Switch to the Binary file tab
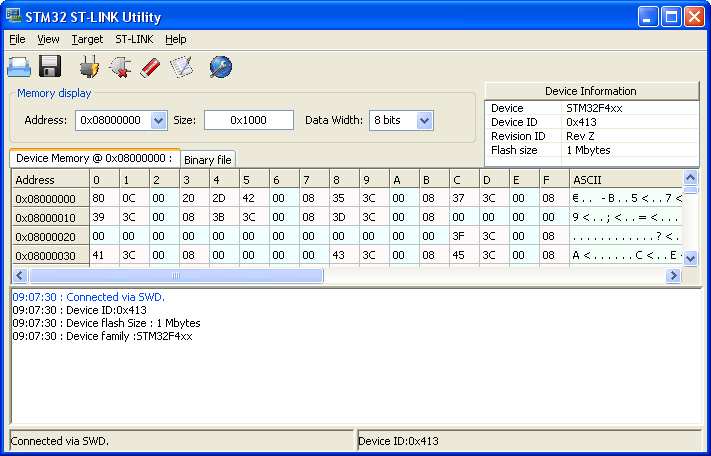Viewport: 711px width, 456px height. [x=208, y=160]
